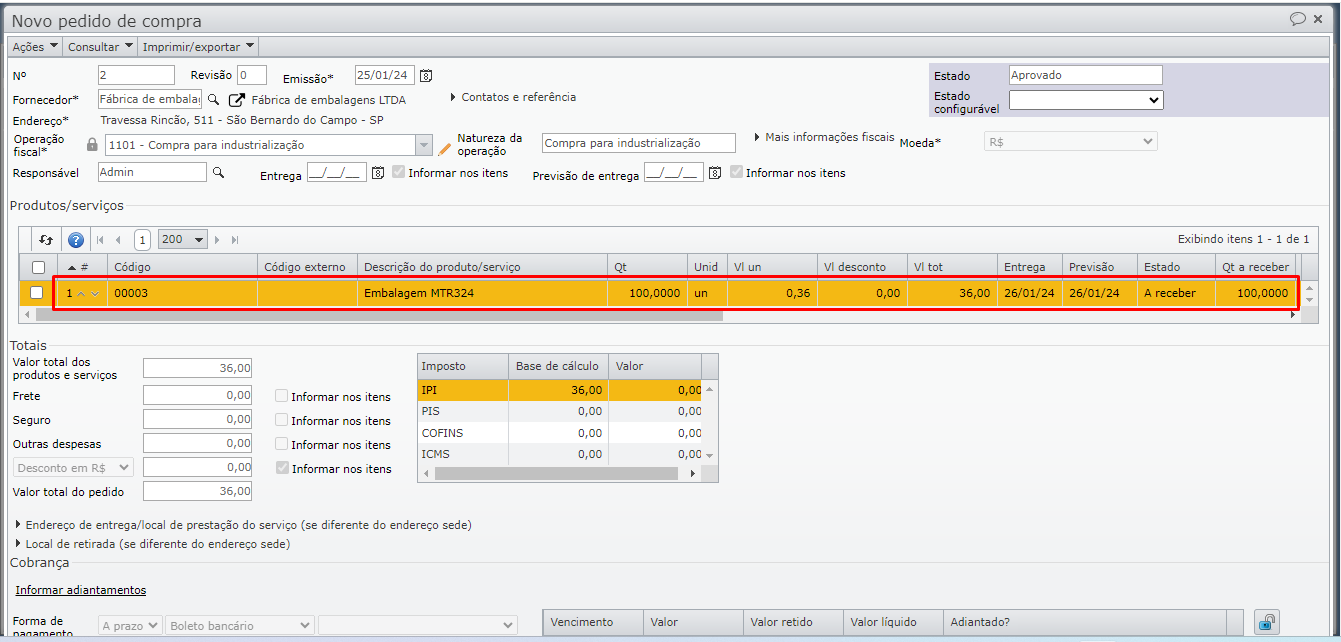Open the Consultar menu
1341x642 pixels.
(100, 47)
